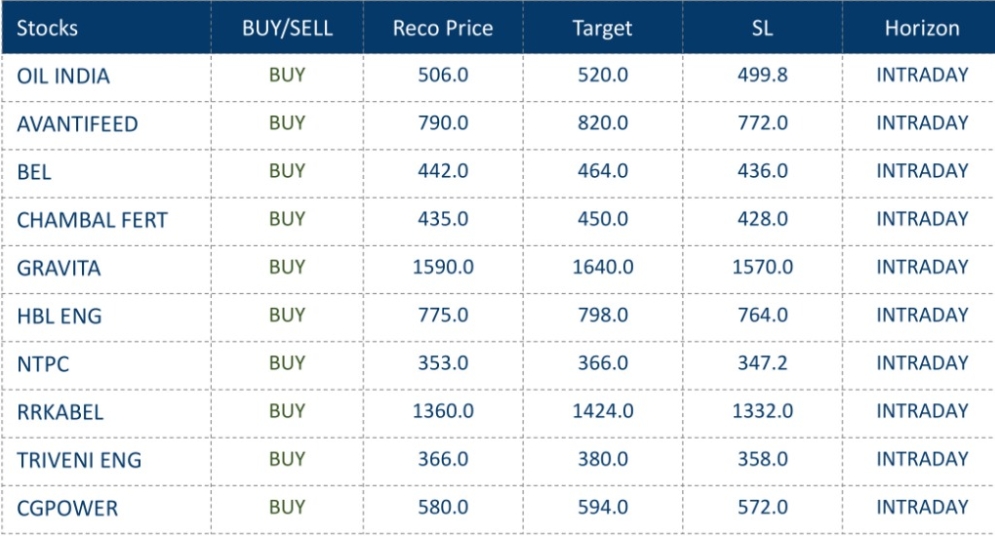This screenshot has width=995, height=538.
Task: Click OIL INDIA target value 520.0
Action: click(603, 75)
